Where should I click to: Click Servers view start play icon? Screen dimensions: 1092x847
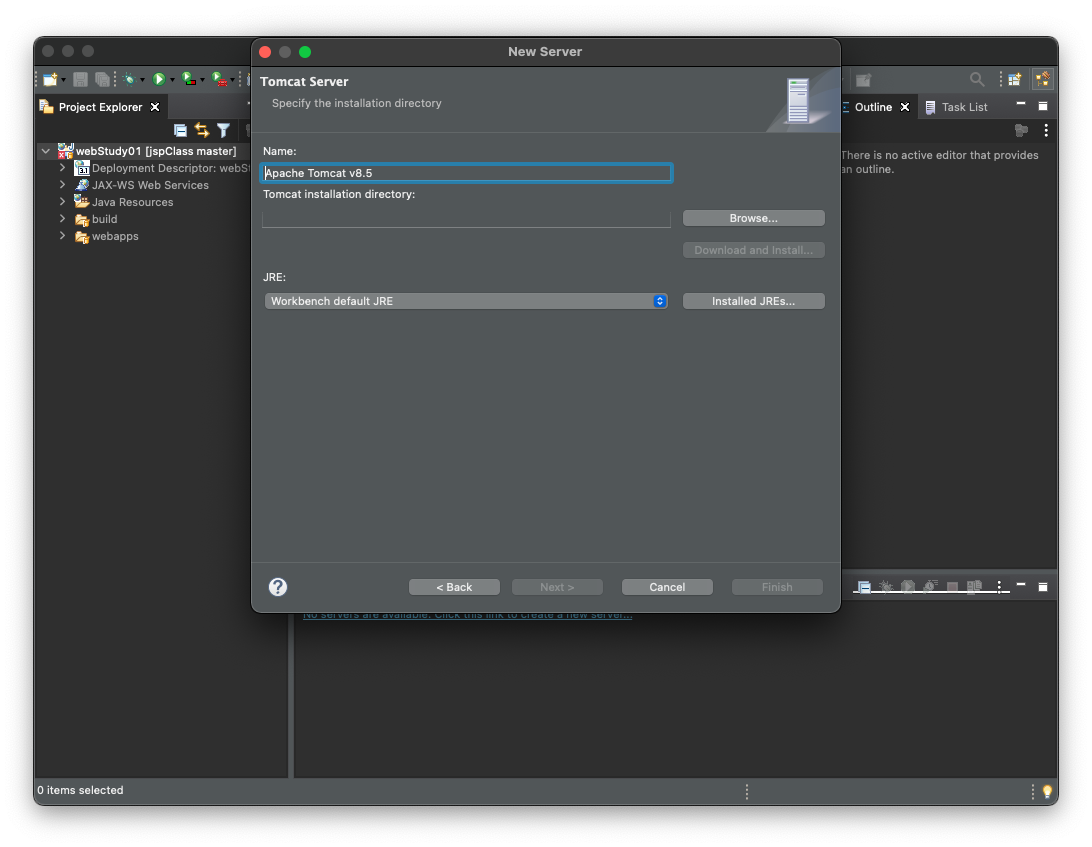click(907, 587)
